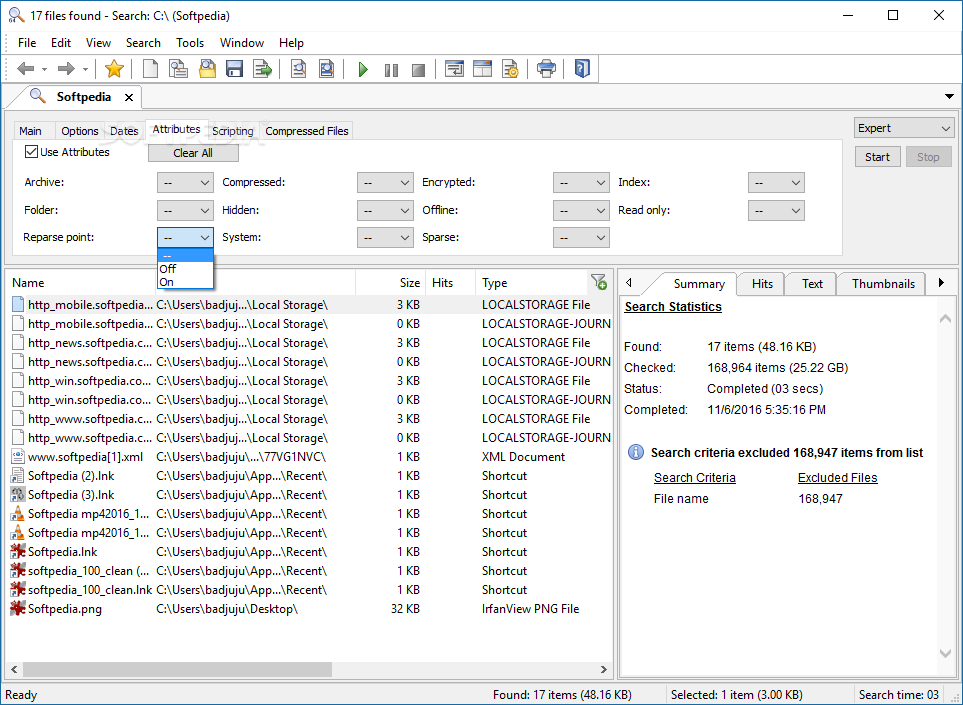Open the Hidden attribute dropdown
This screenshot has width=963, height=705.
(385, 211)
